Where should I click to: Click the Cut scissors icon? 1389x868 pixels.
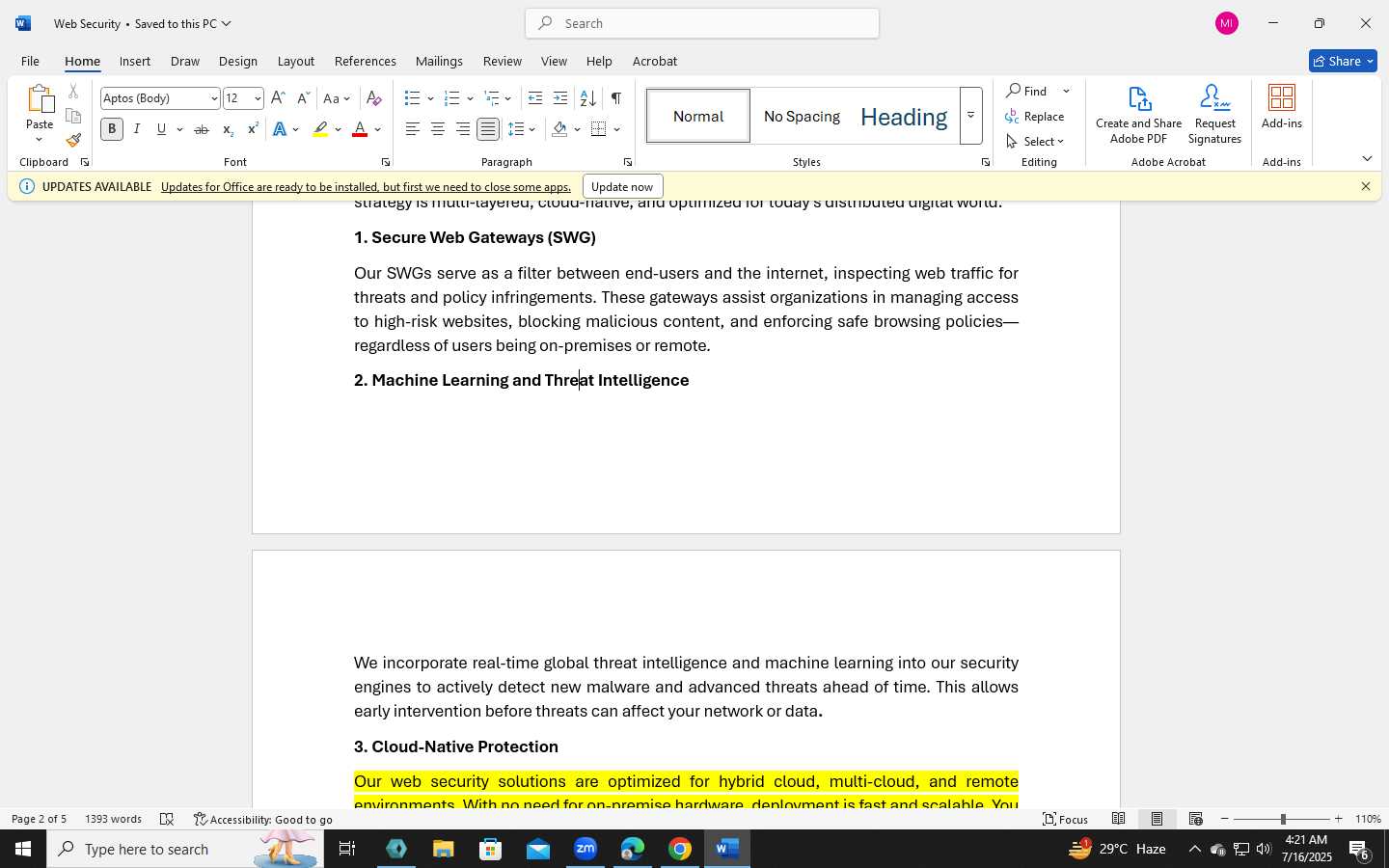[x=73, y=92]
